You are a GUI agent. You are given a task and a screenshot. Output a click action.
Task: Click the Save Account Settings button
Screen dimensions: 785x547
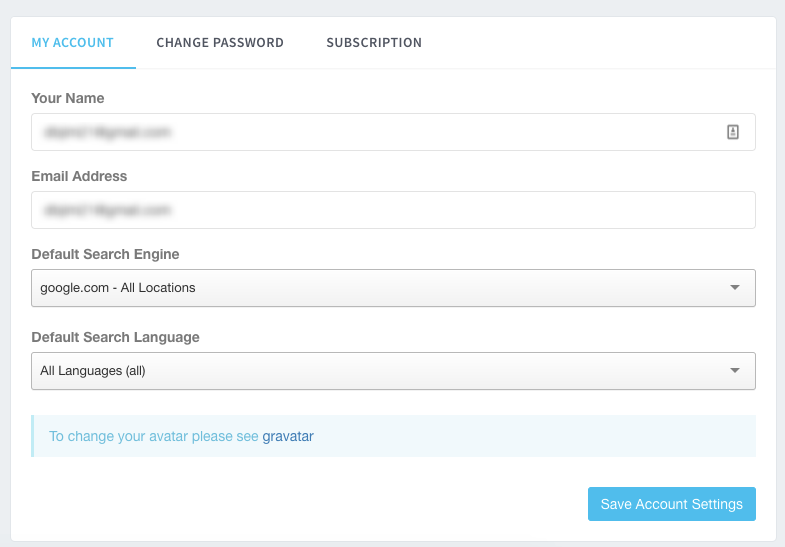tap(671, 504)
